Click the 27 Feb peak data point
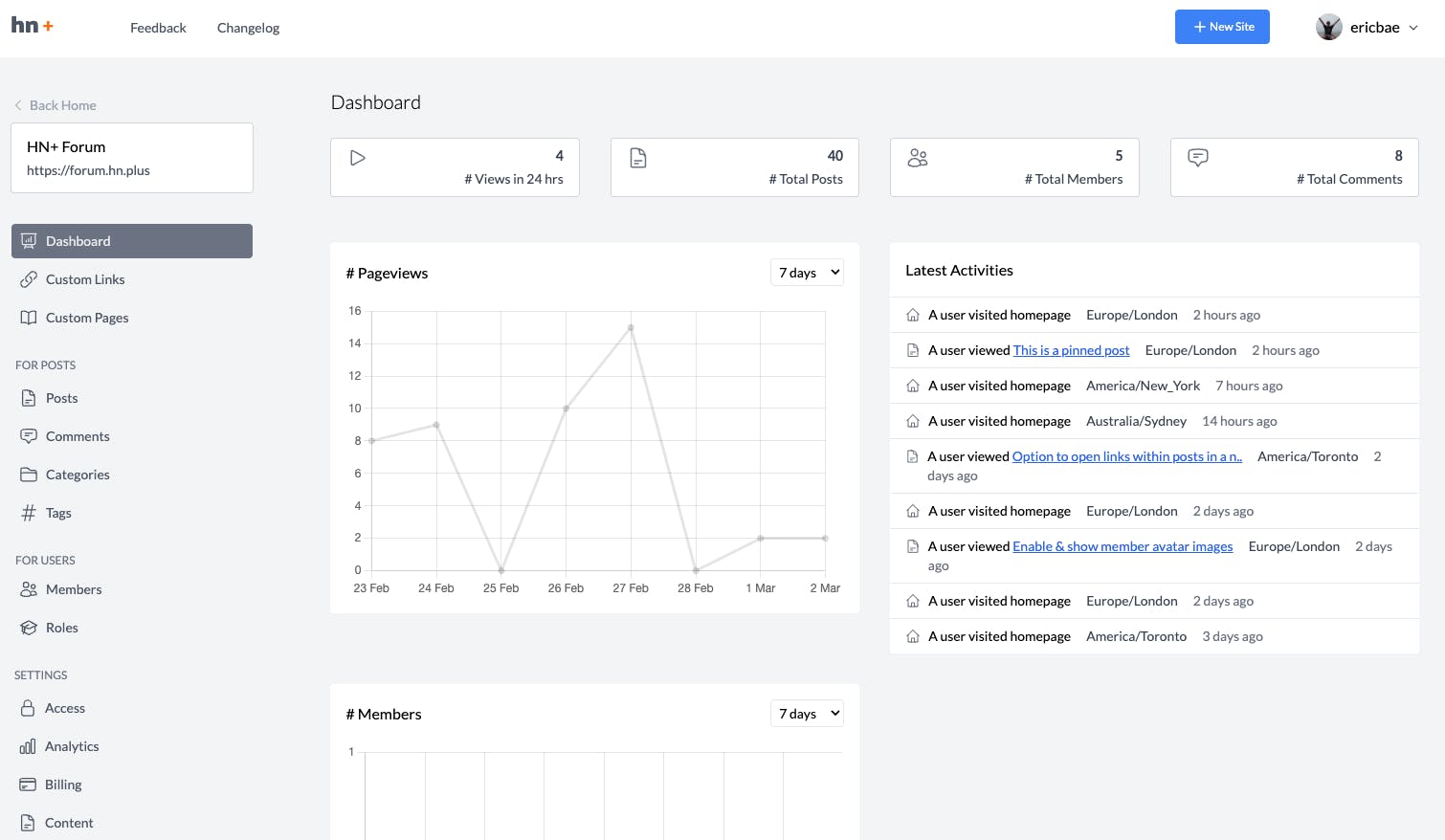The width and height of the screenshot is (1445, 840). [x=631, y=328]
